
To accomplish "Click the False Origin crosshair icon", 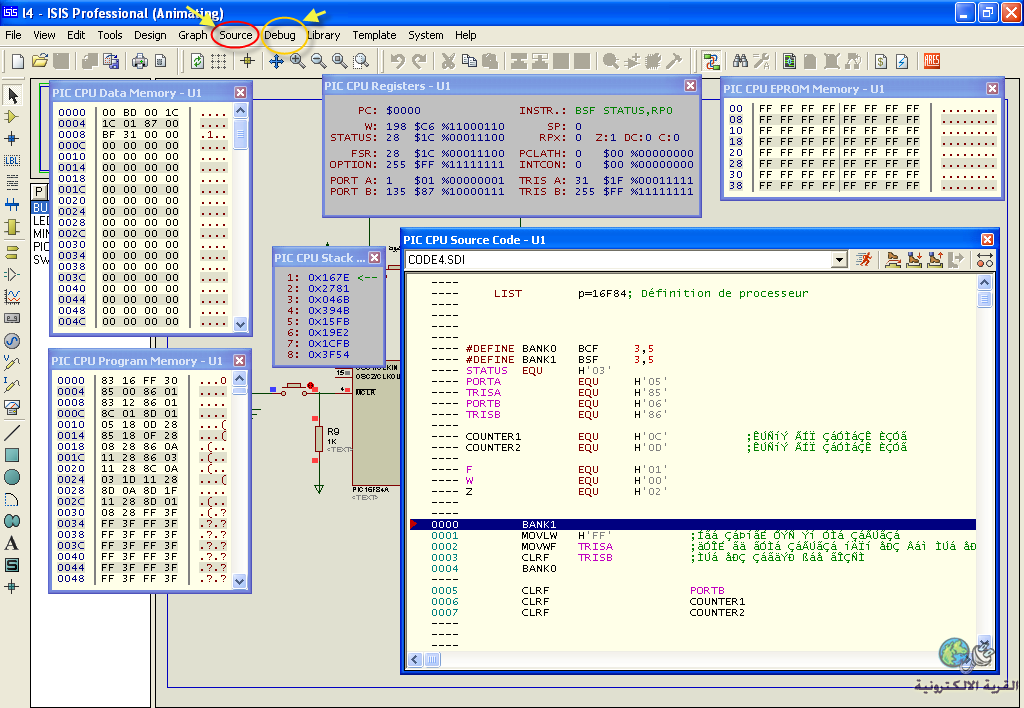I will [248, 61].
